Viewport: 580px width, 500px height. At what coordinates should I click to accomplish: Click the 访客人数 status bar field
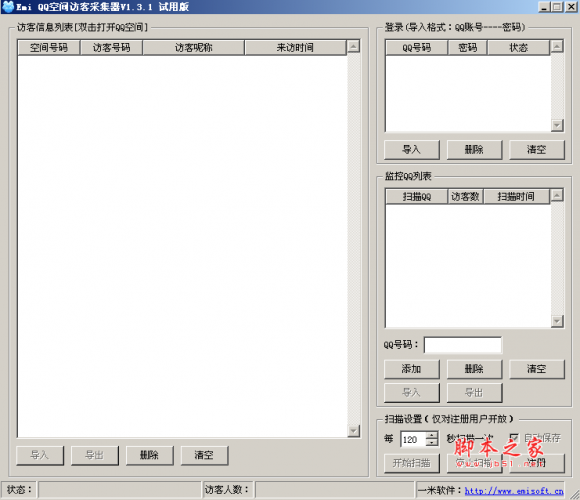tap(334, 490)
